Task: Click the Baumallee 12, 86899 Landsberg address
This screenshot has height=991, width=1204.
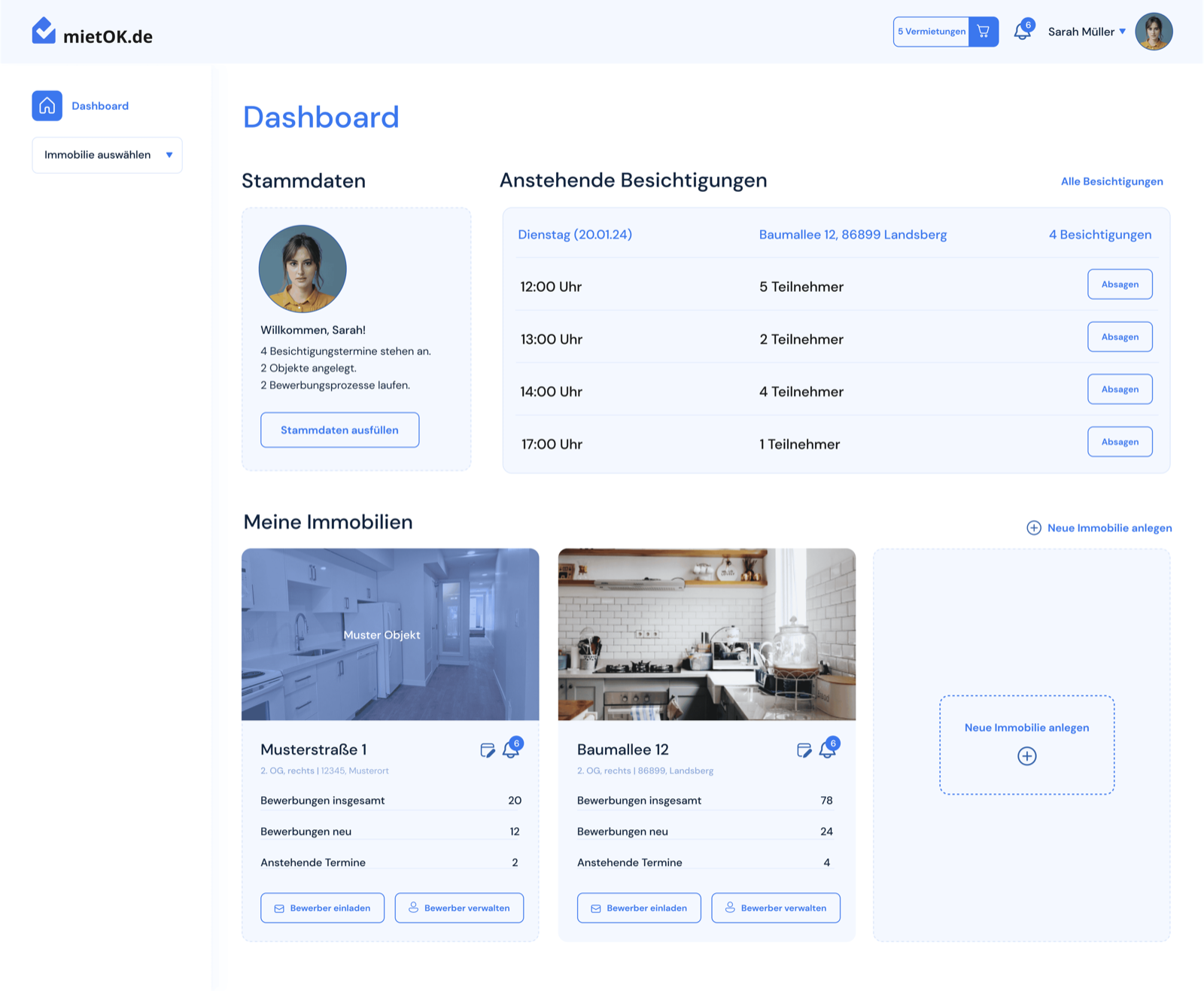Action: pos(853,235)
